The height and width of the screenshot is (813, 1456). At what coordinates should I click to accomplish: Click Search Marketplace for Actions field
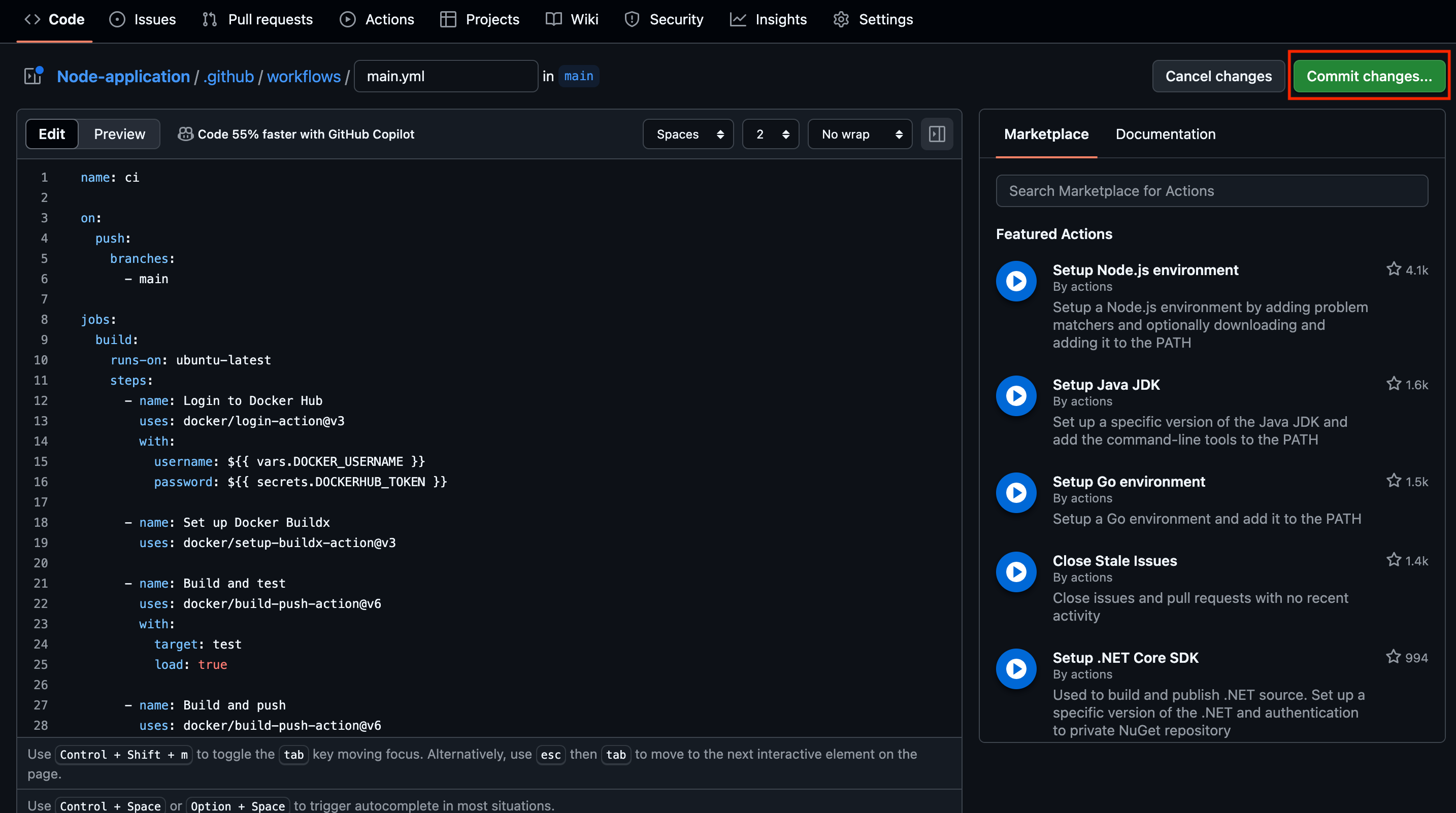1211,191
